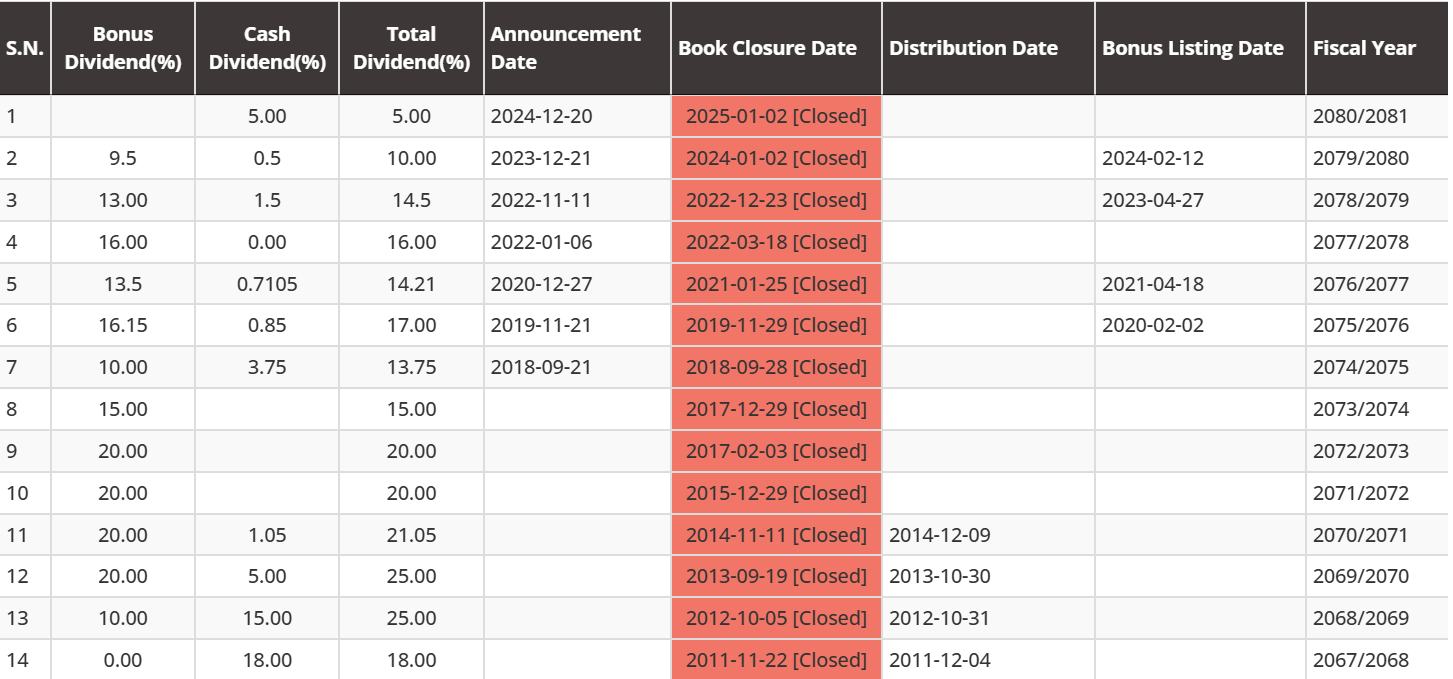The image size is (1453, 679).
Task: Select the 2025-01-02 [Closed] book closure cell
Action: point(776,116)
